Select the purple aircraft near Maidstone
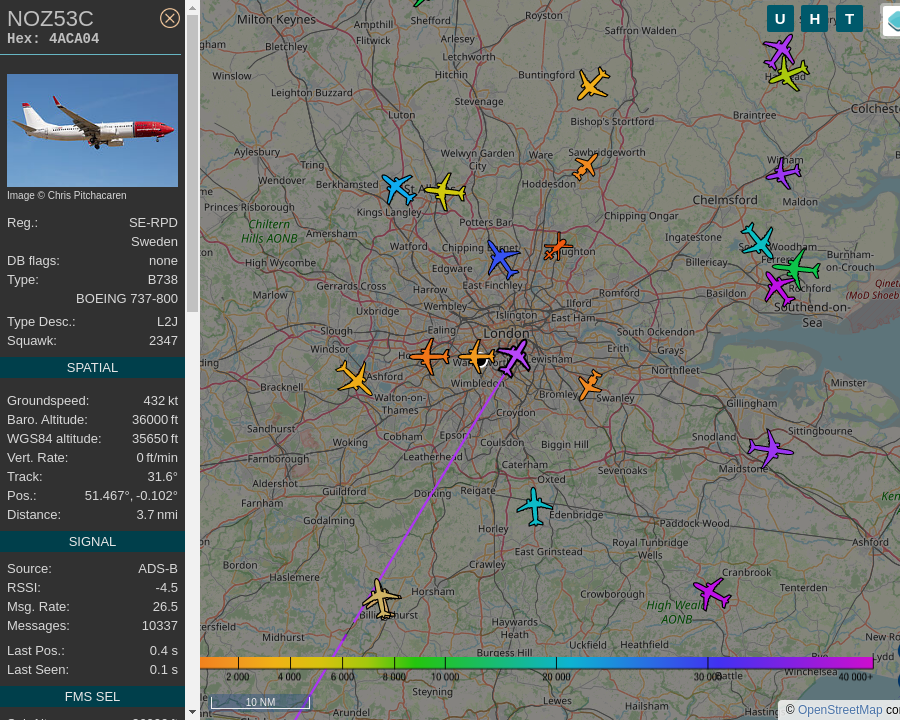Viewport: 900px width, 720px height. click(770, 448)
